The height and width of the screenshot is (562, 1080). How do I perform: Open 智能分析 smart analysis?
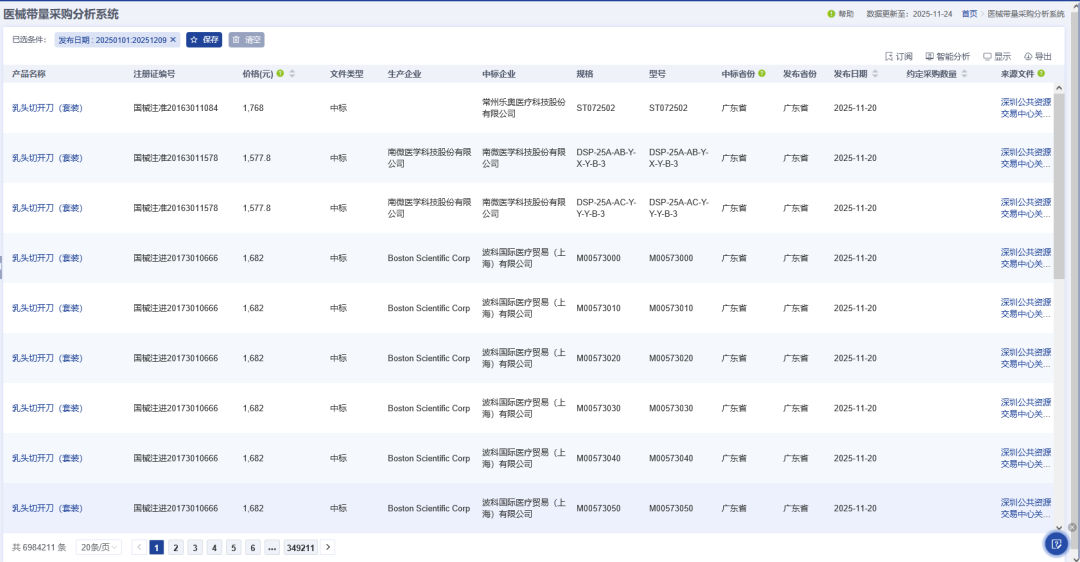948,56
